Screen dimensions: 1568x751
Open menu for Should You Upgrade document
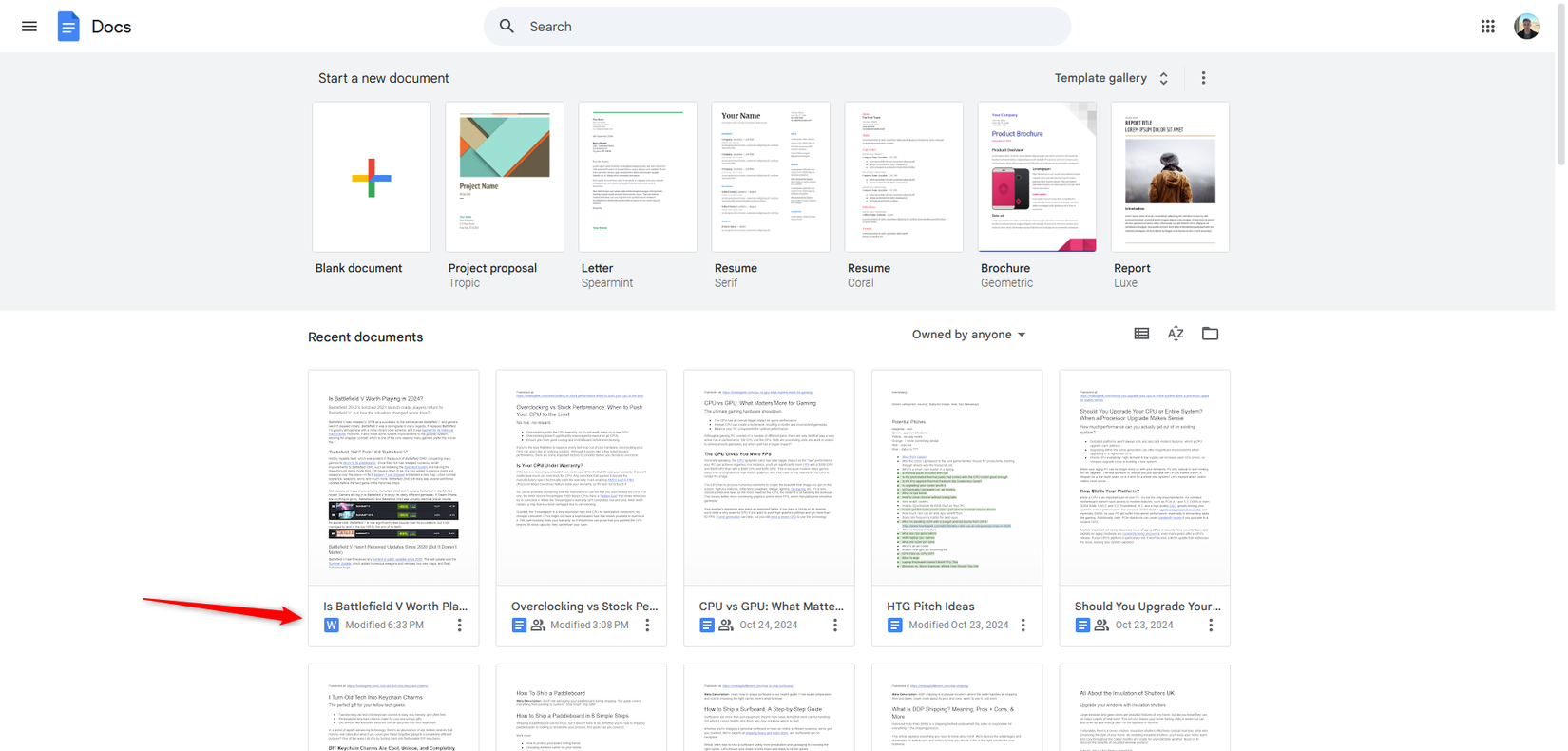point(1211,626)
